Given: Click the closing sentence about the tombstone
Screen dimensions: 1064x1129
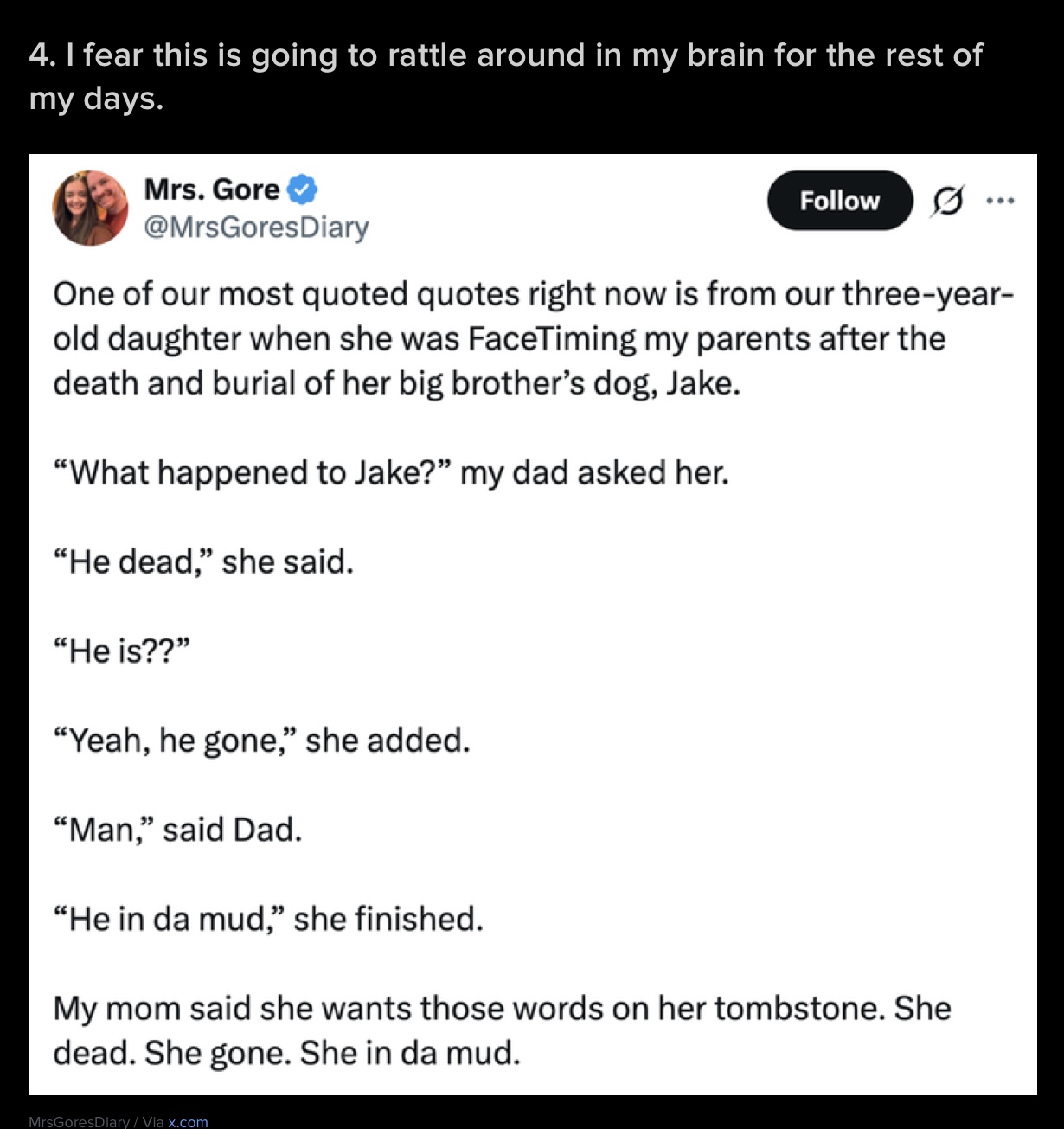Looking at the screenshot, I should click(502, 1030).
